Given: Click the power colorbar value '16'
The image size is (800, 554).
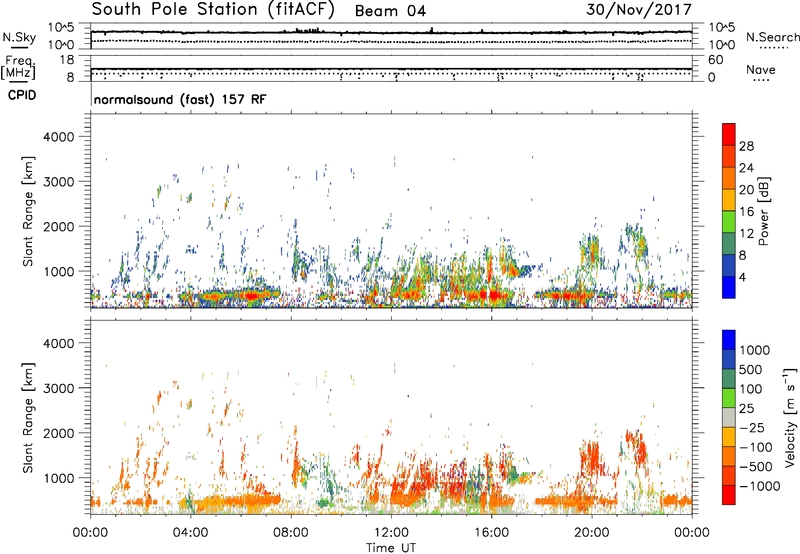Looking at the screenshot, I should [746, 212].
